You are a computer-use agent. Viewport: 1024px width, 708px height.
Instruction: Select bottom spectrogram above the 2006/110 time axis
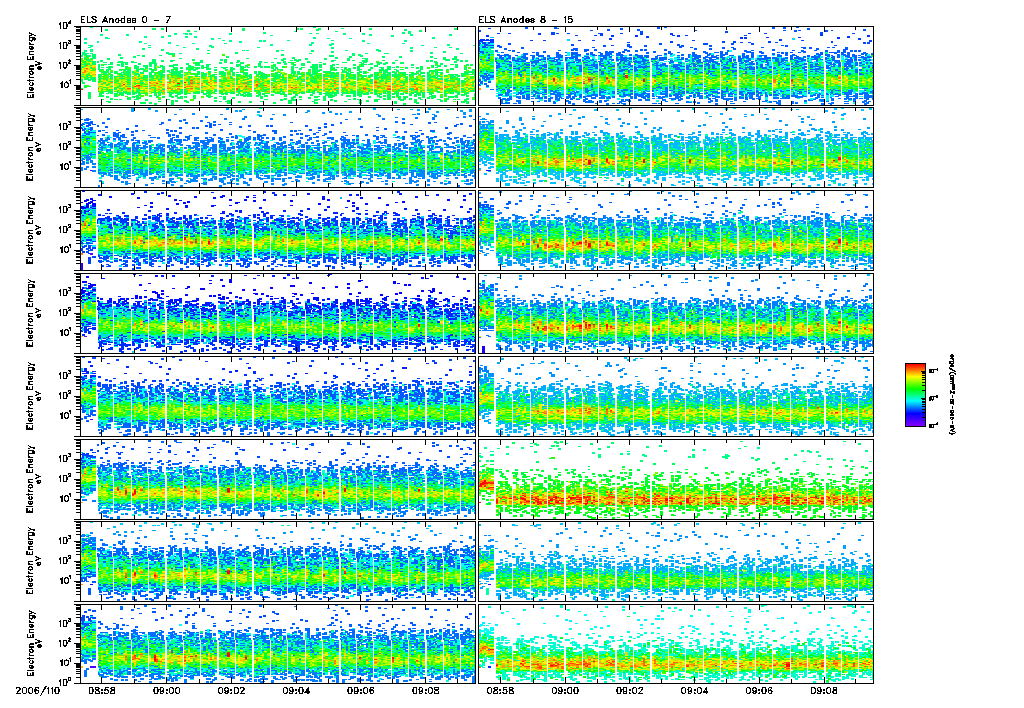point(278,643)
